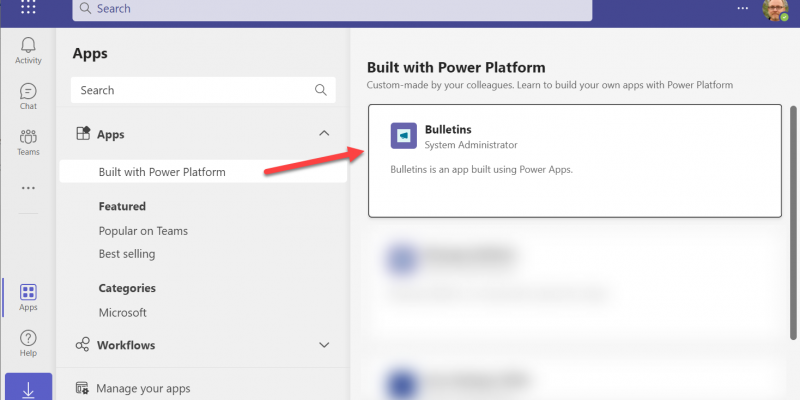The width and height of the screenshot is (800, 400).
Task: Open more apps ellipsis in left rail
Action: pos(28,188)
